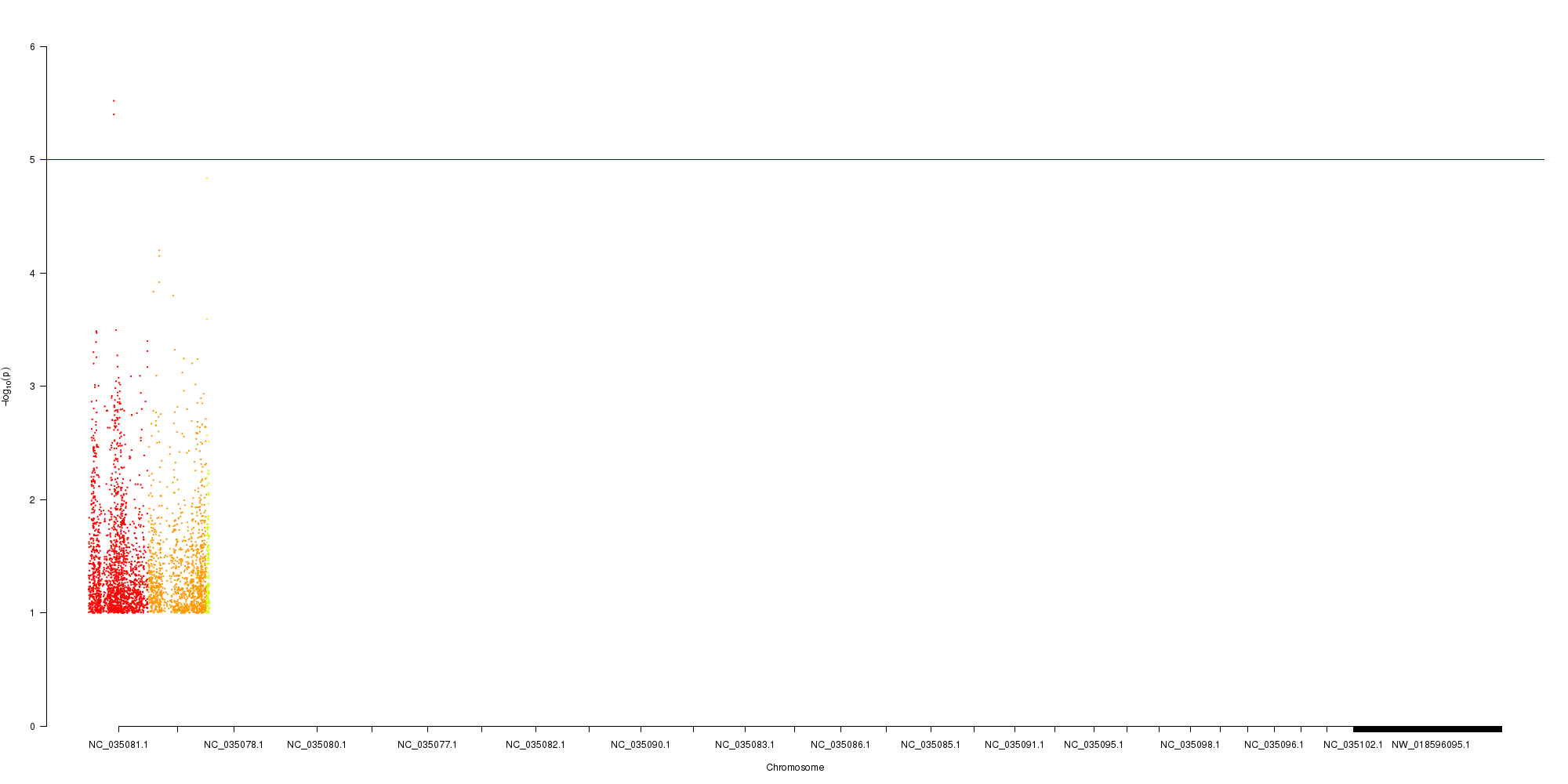This screenshot has width=1568, height=784.
Task: Click the Chromosome x-axis title
Action: tap(795, 768)
